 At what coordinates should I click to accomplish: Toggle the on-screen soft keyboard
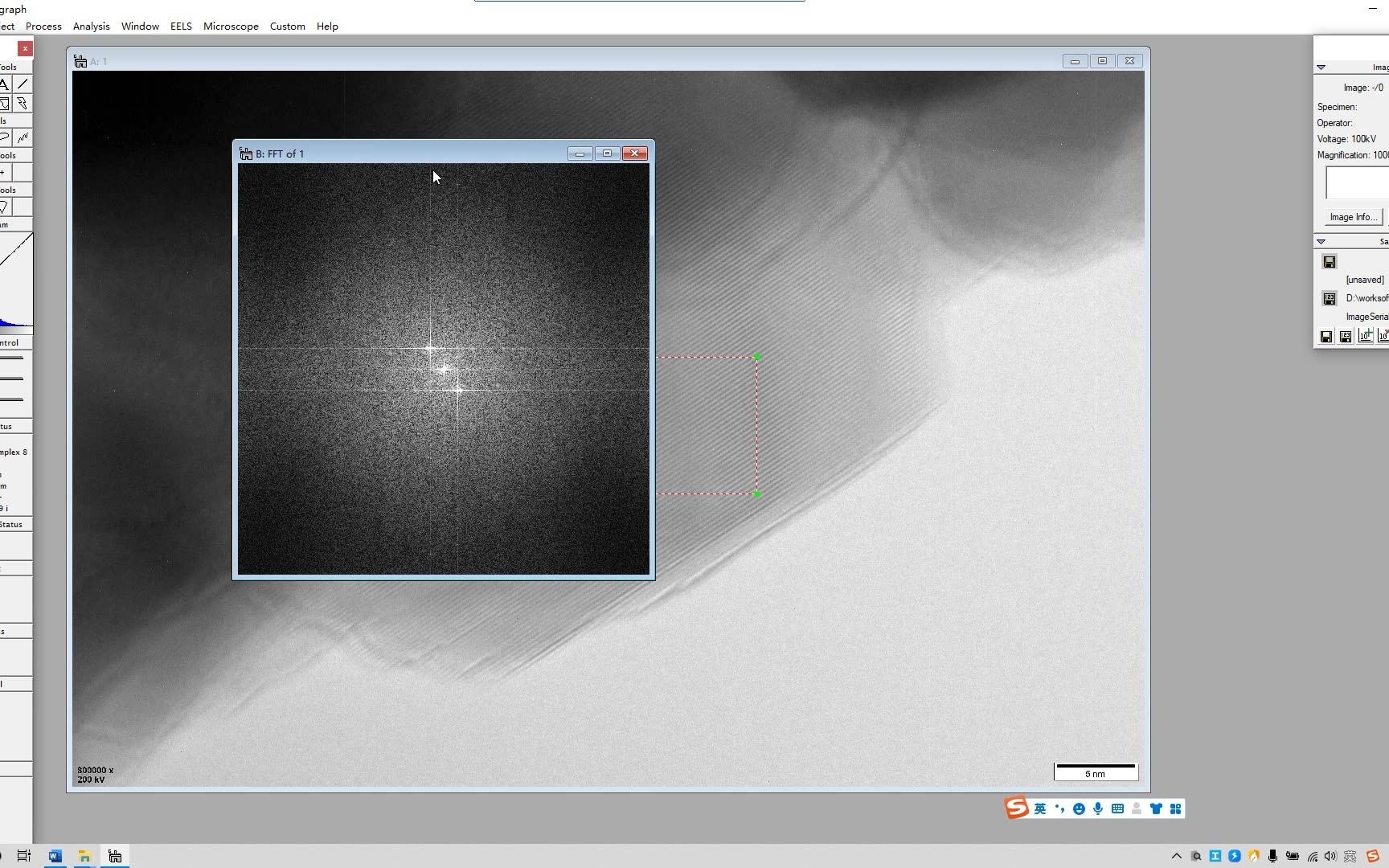1118,809
